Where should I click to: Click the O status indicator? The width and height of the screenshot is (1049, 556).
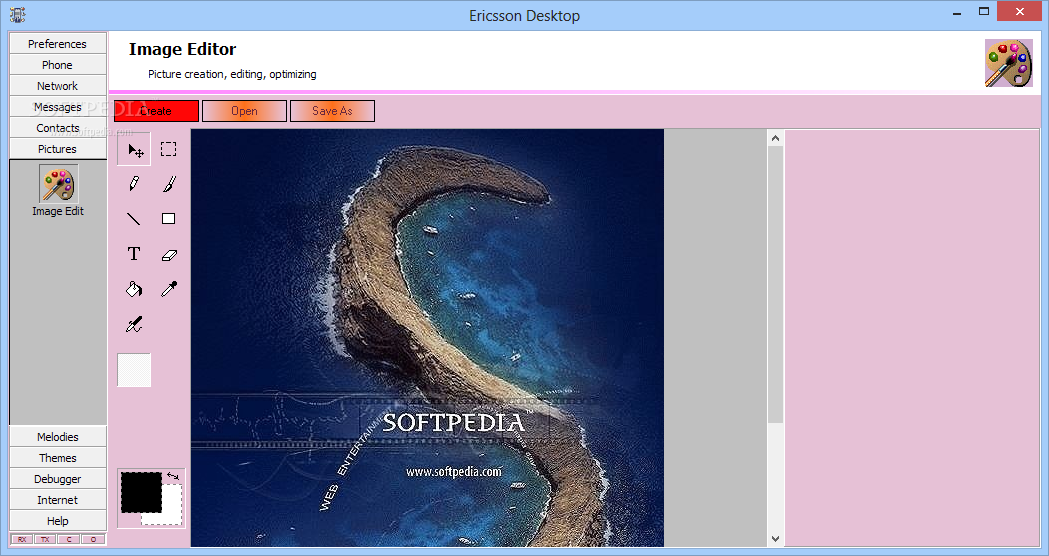(x=93, y=539)
